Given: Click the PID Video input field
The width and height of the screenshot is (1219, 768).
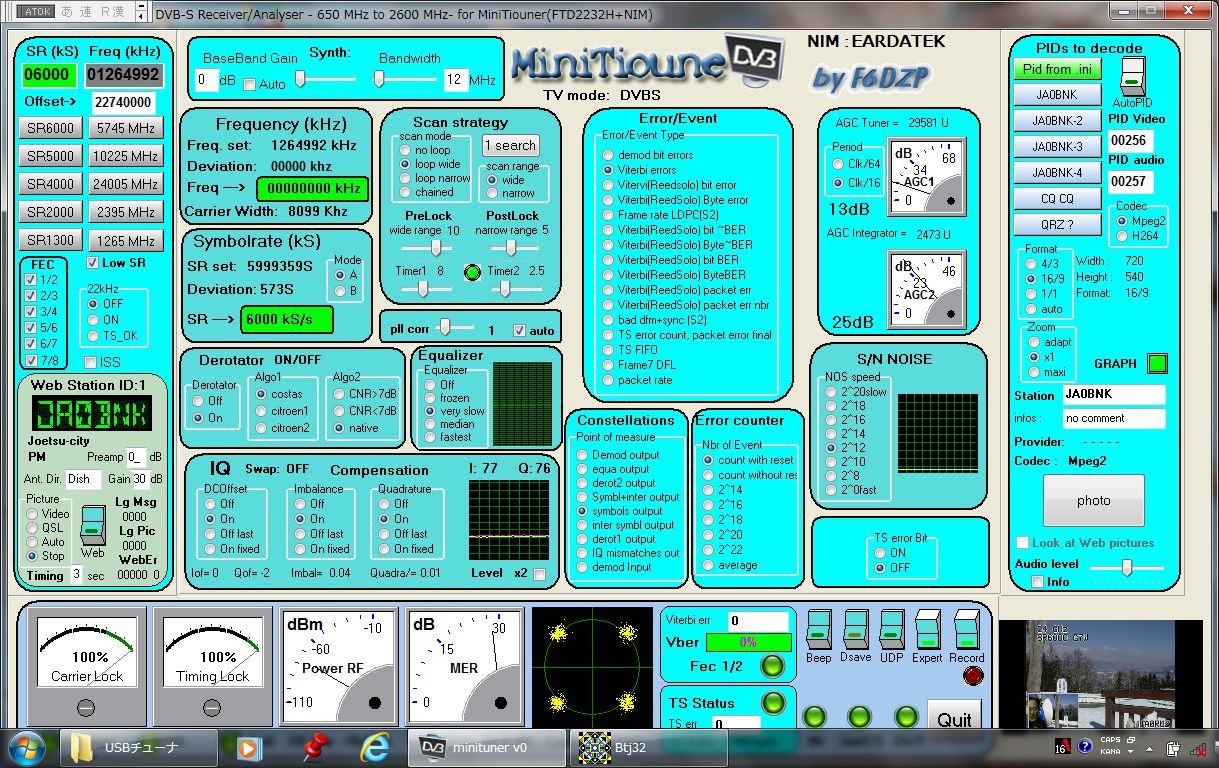Looking at the screenshot, I should pos(1130,140).
